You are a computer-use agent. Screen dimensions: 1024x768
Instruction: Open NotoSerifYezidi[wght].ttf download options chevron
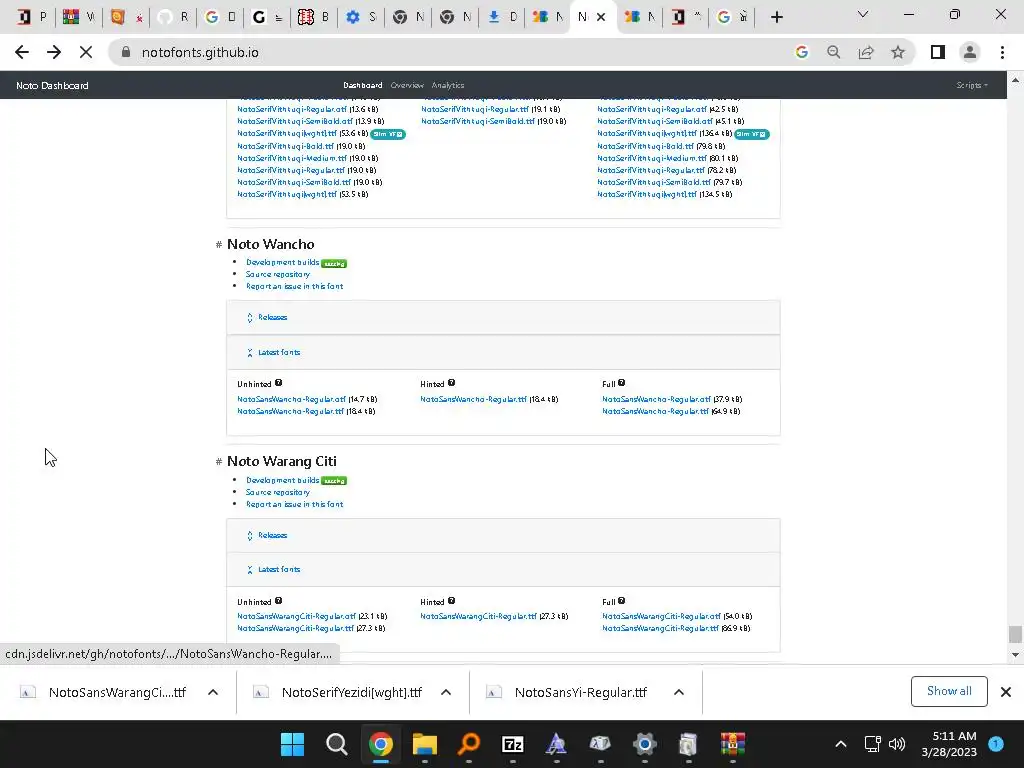pyautogui.click(x=446, y=692)
